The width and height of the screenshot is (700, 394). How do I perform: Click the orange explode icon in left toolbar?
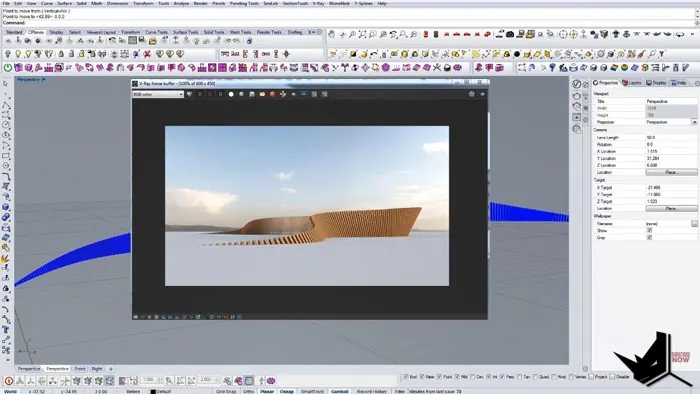[6, 259]
